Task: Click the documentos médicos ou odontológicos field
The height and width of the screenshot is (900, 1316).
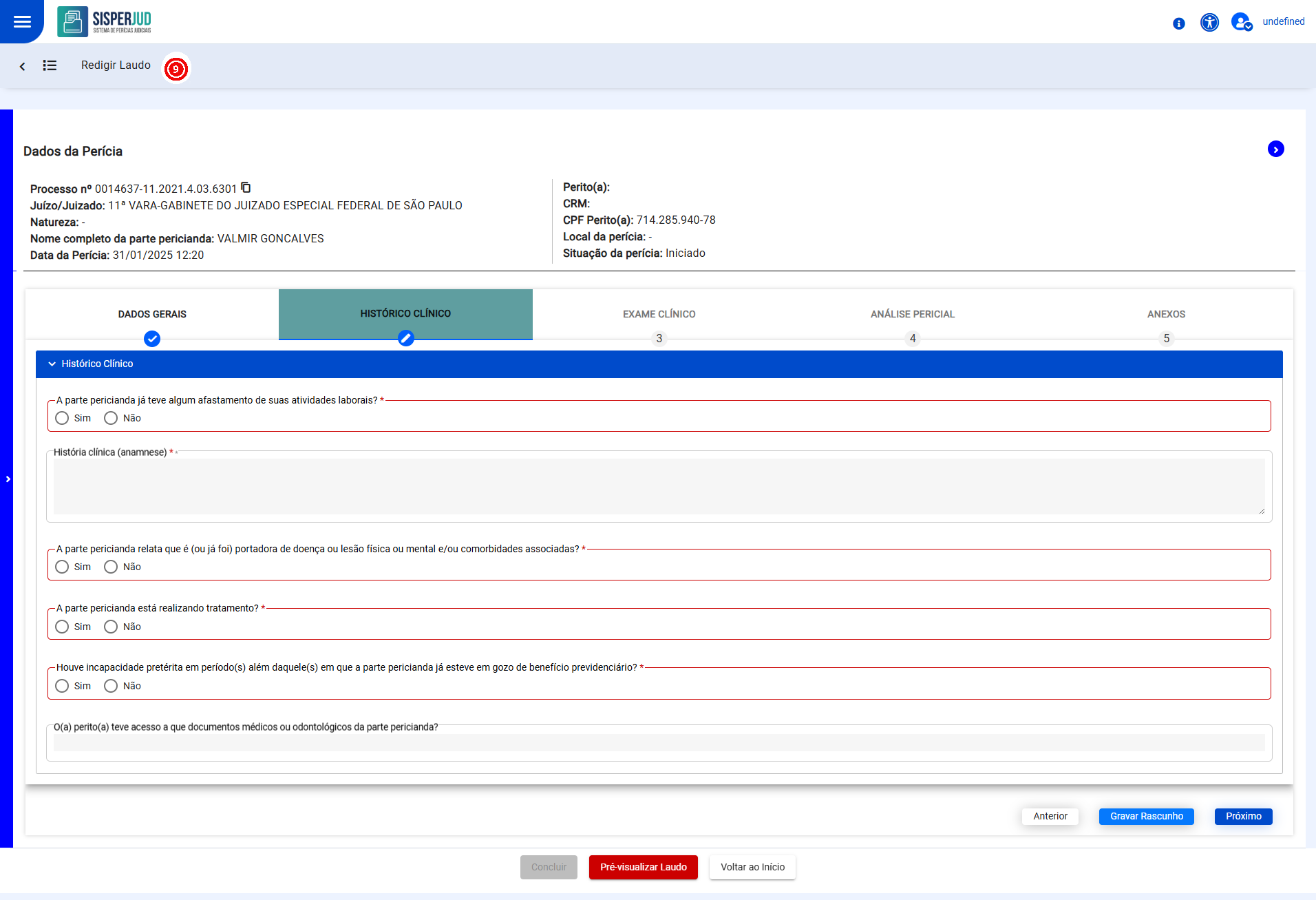Action: pyautogui.click(x=659, y=742)
